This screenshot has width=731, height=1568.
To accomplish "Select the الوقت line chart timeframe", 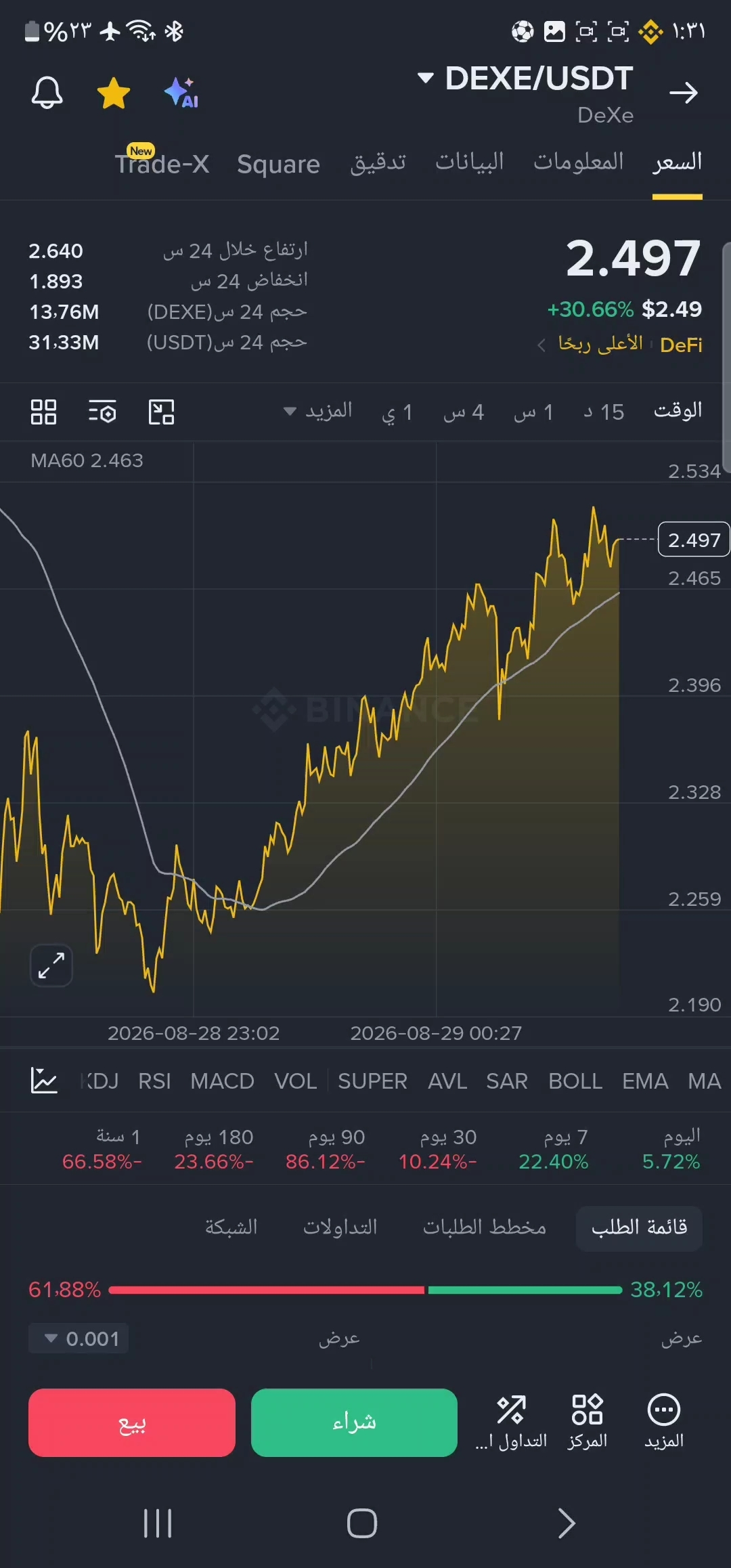I will pyautogui.click(x=678, y=410).
